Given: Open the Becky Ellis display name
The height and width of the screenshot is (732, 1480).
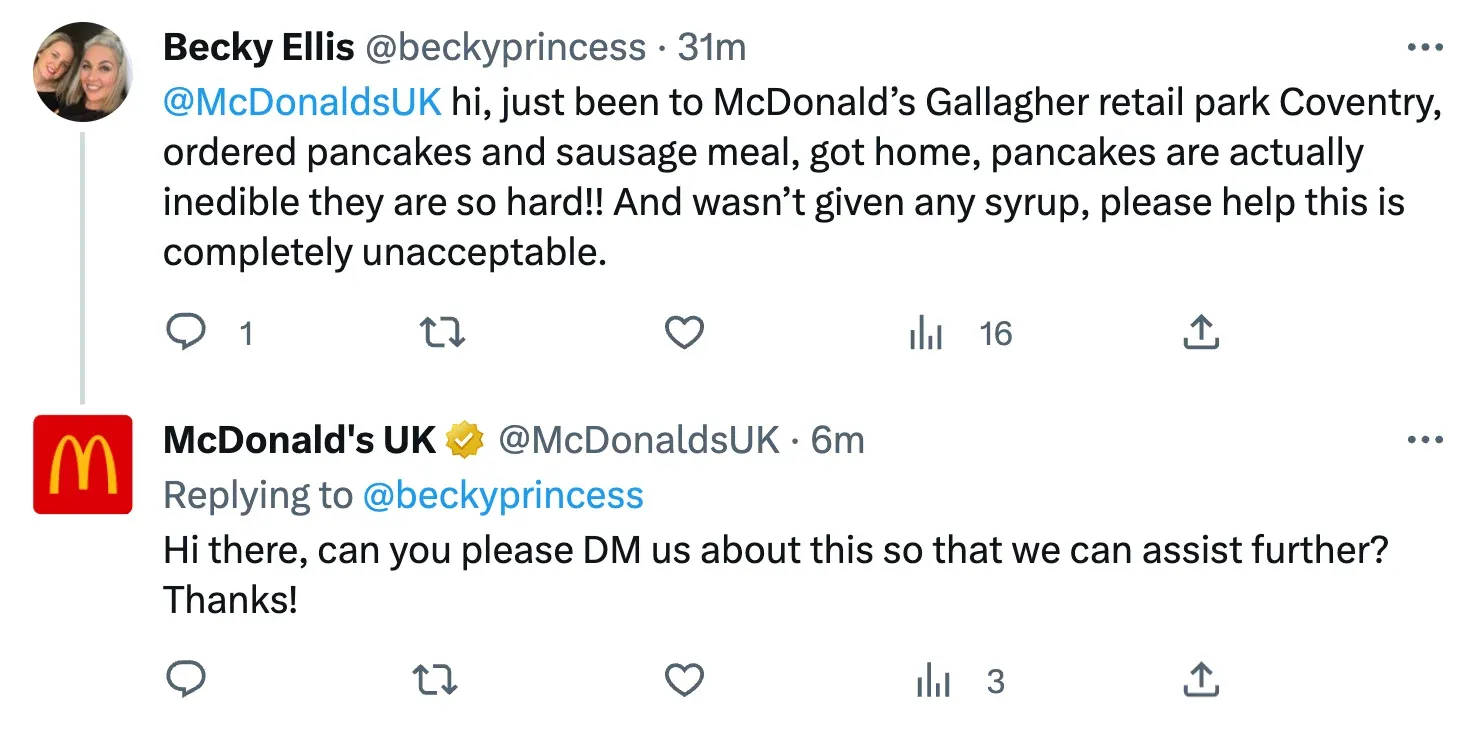Looking at the screenshot, I should coord(258,48).
